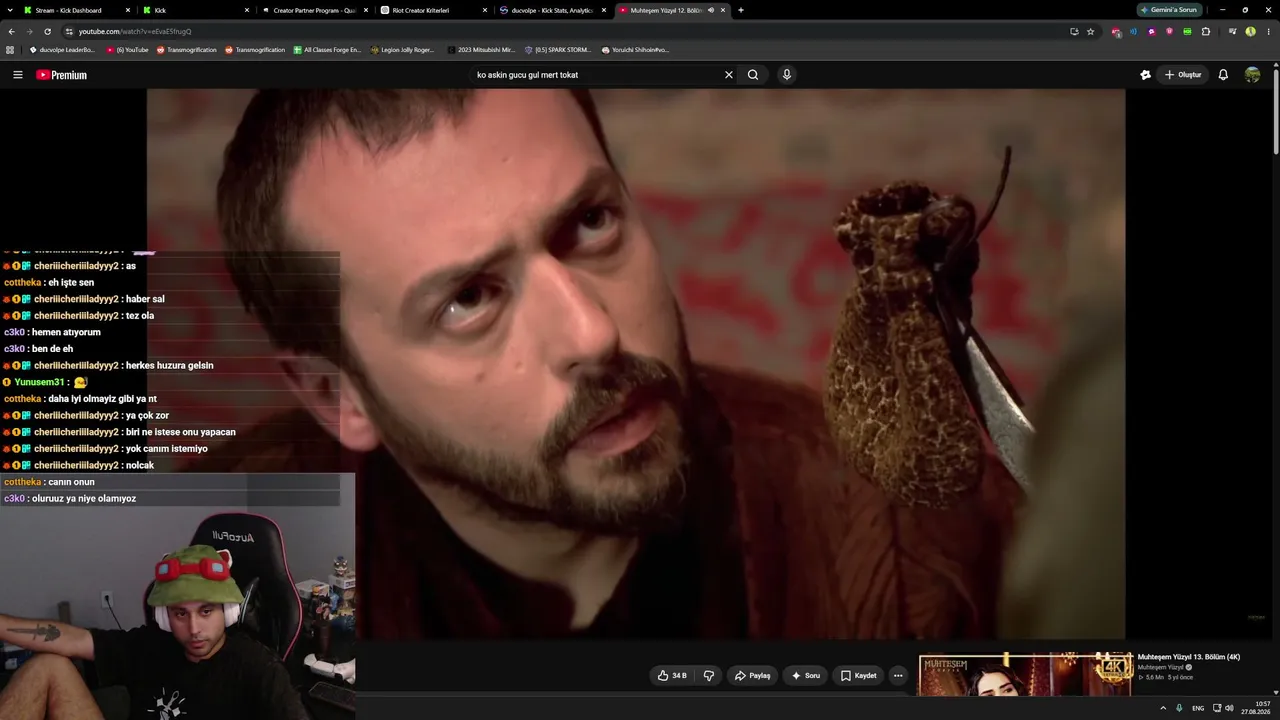Open Muhteşem Yüzyıl 13. Bölüm thumbnail
Screen dimensions: 1280x720
(1025, 675)
